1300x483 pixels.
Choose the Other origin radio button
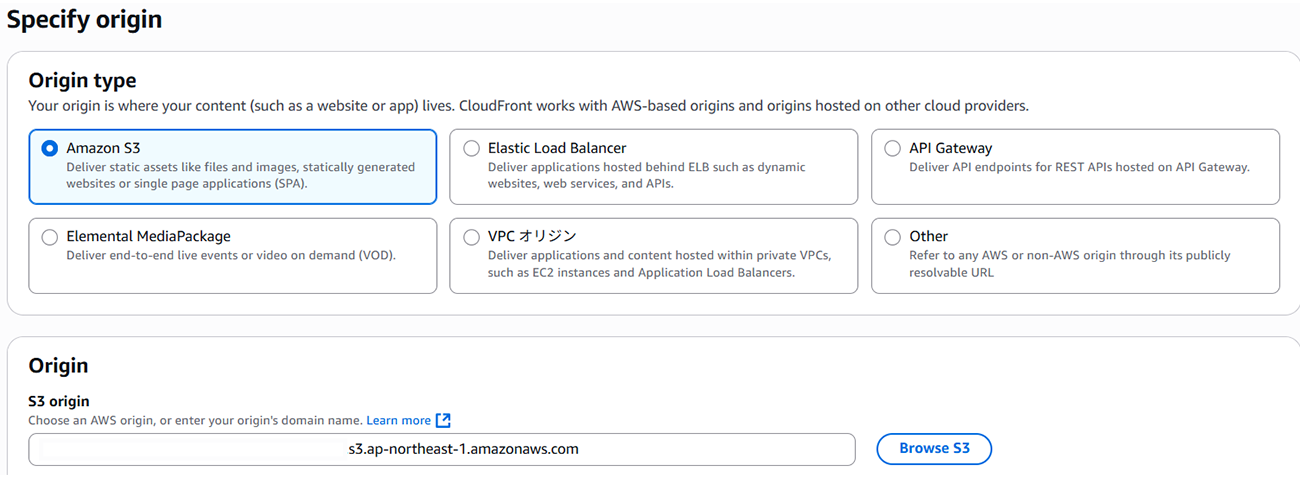892,237
